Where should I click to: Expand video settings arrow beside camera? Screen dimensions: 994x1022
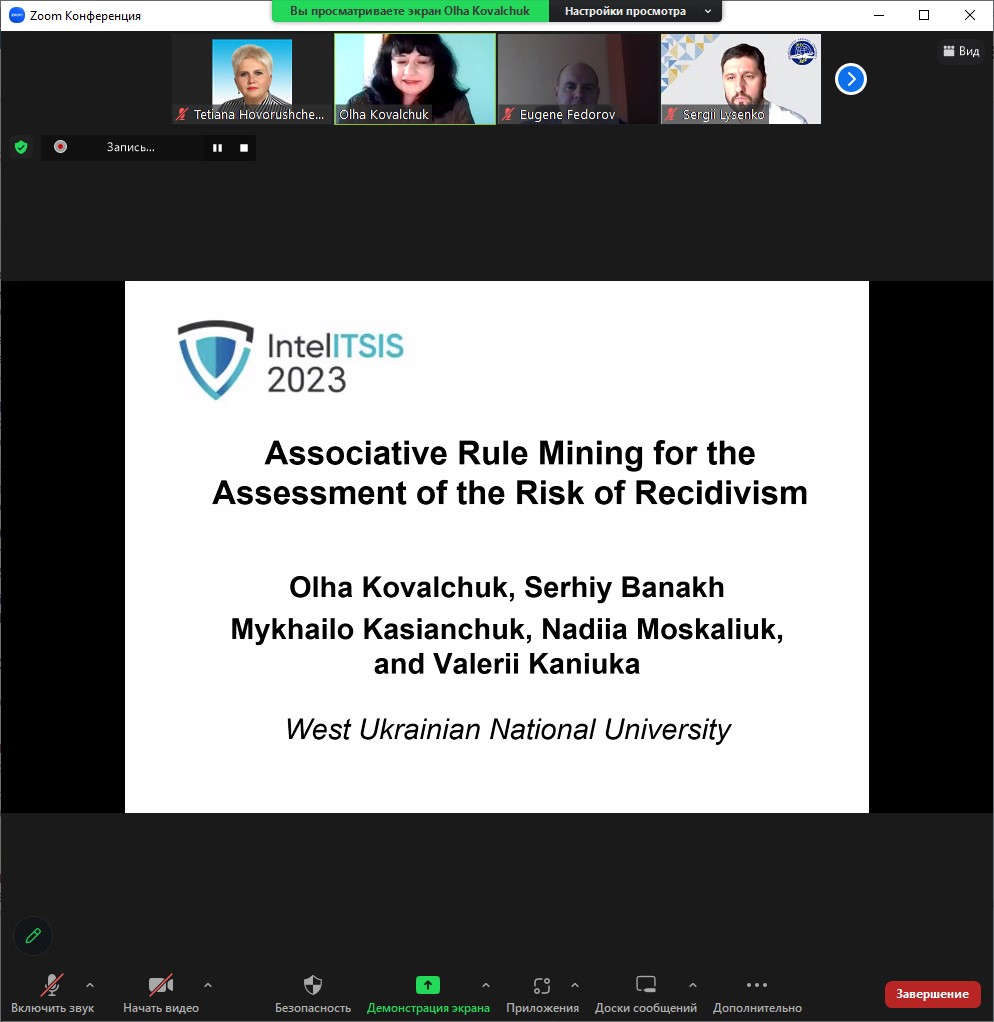click(208, 985)
